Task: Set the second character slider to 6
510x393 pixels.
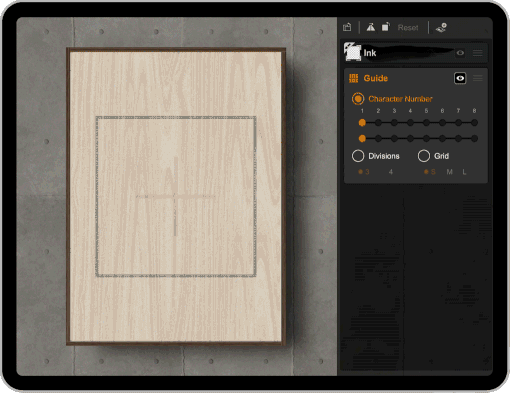Action: click(442, 138)
